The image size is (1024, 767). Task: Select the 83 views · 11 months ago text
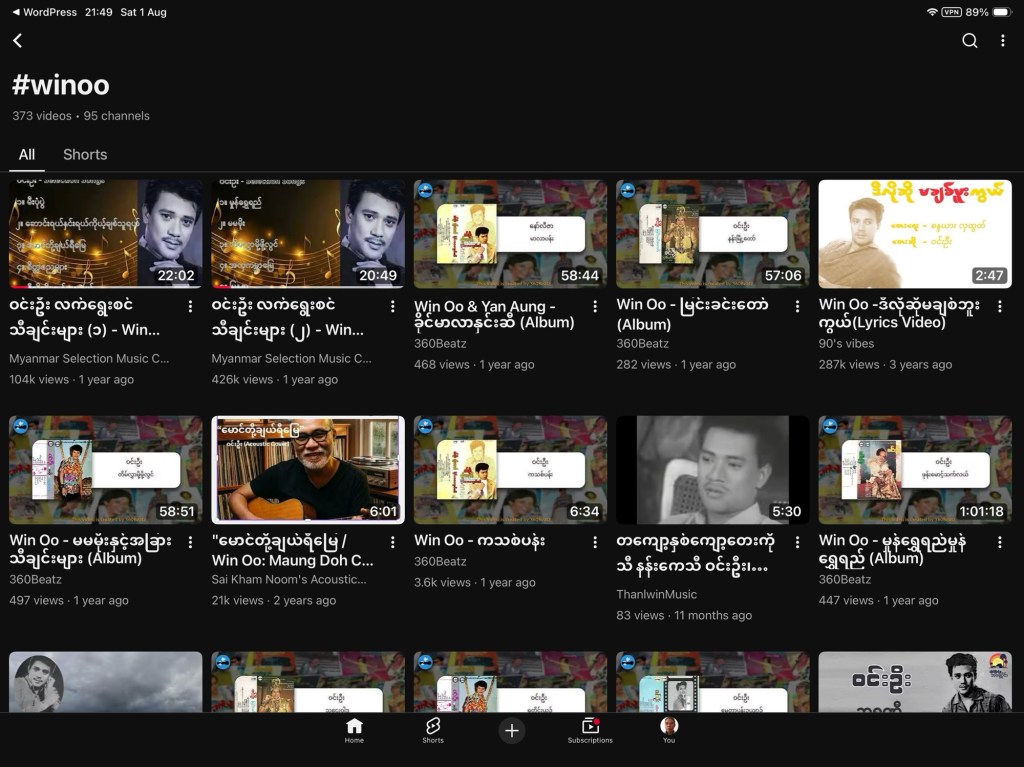click(x=684, y=615)
